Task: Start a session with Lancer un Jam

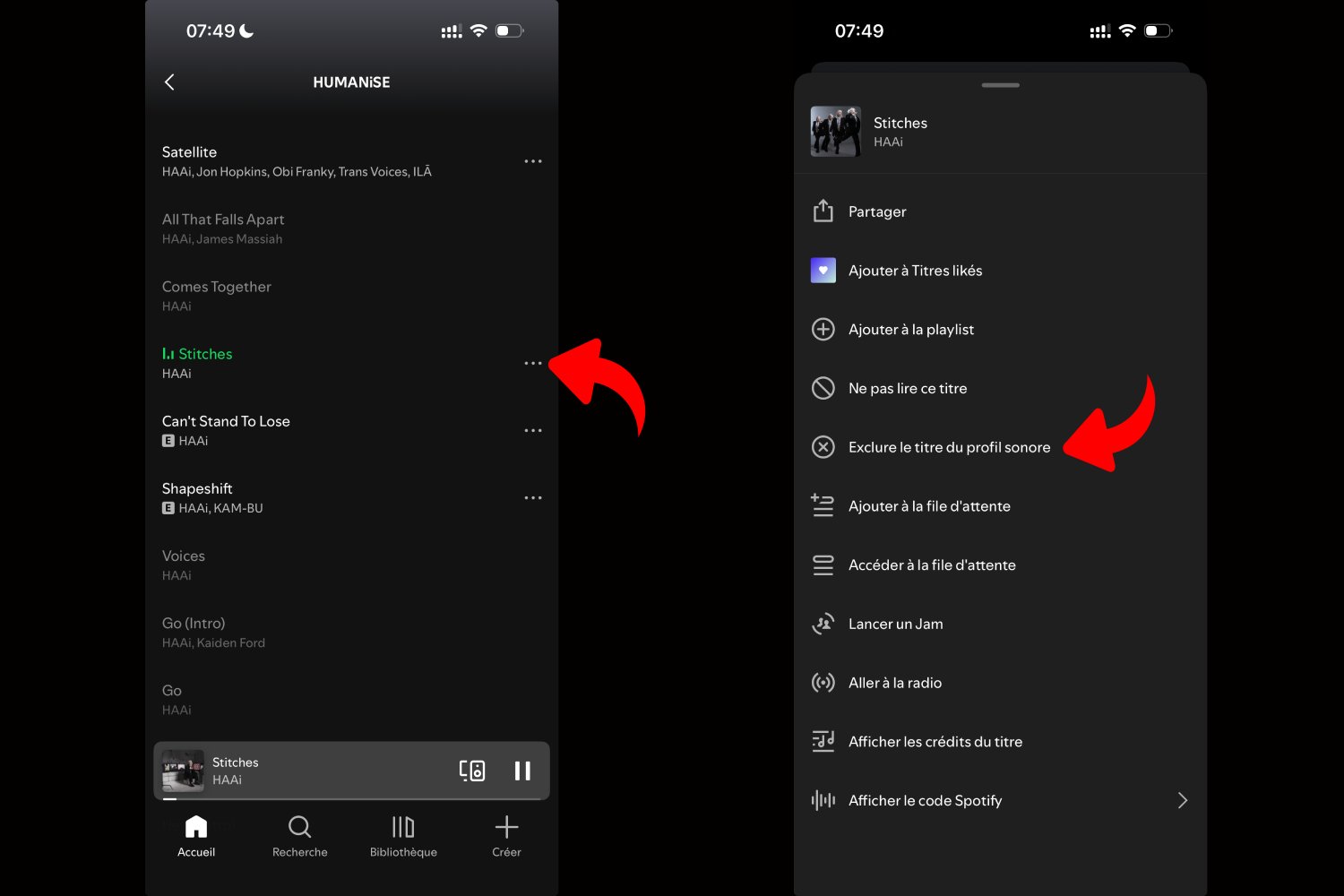Action: [895, 625]
